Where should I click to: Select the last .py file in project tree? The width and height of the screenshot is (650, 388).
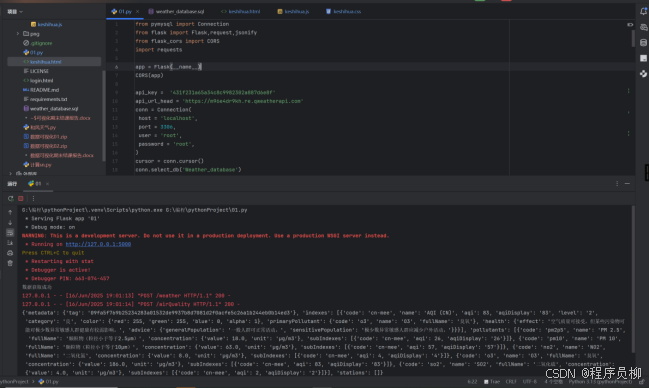(x=37, y=165)
